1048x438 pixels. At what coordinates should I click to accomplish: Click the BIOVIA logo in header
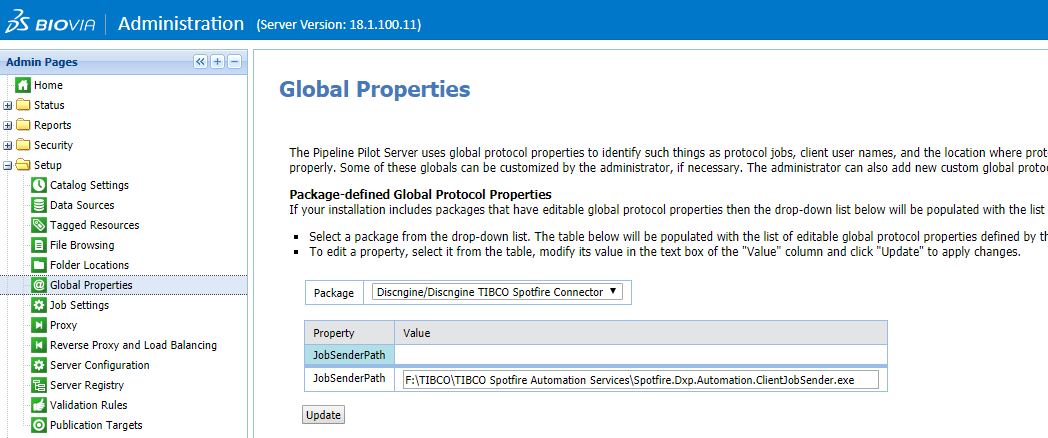click(x=50, y=24)
